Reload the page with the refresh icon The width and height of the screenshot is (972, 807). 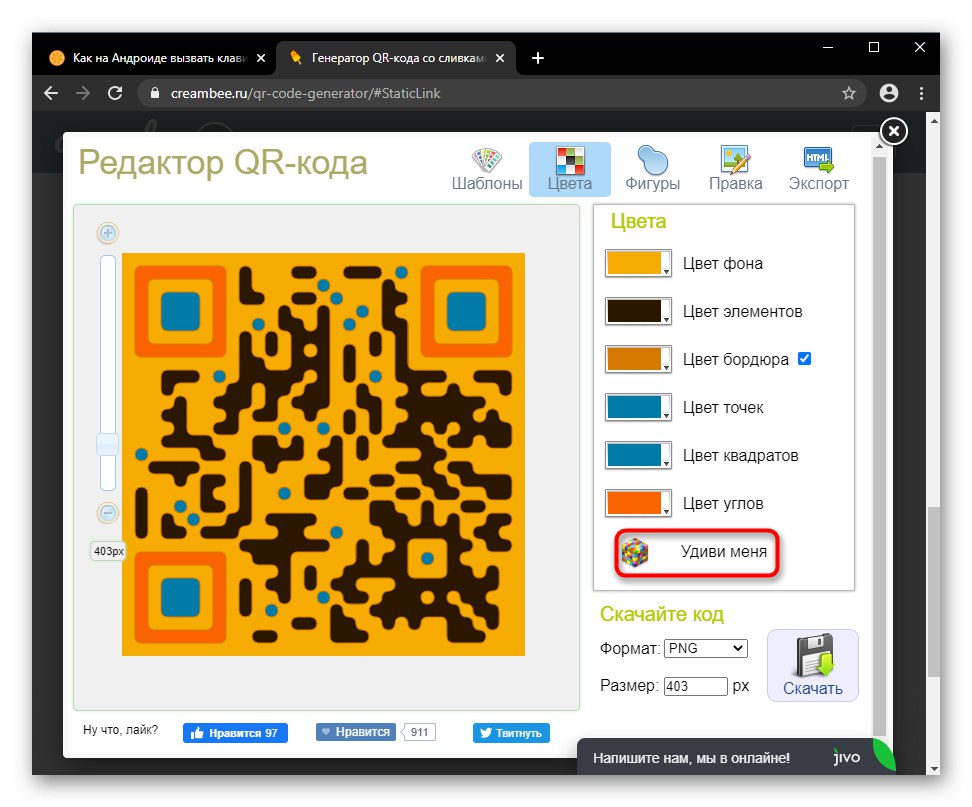click(x=115, y=93)
